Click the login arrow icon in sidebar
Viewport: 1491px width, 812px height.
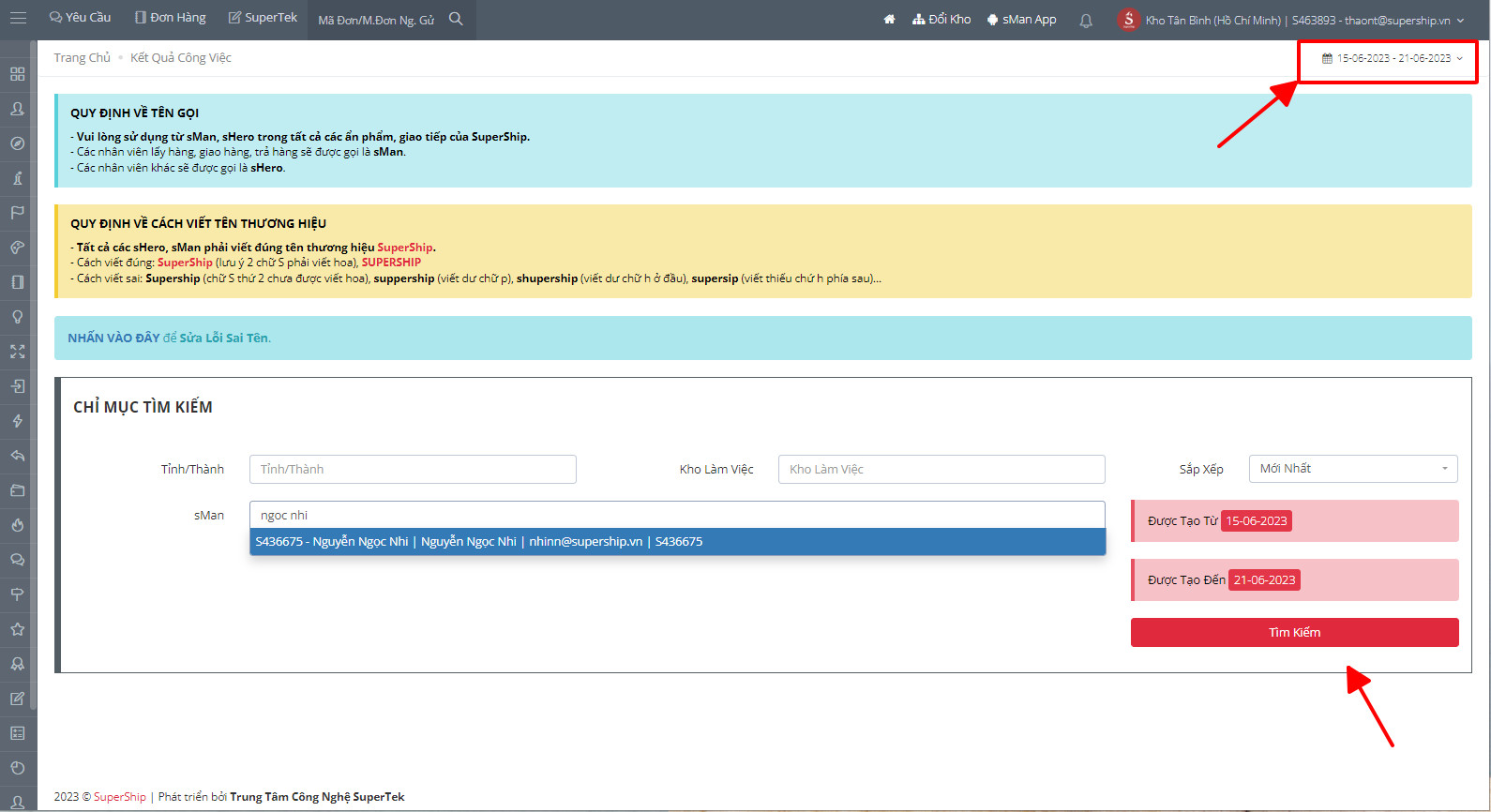17,386
